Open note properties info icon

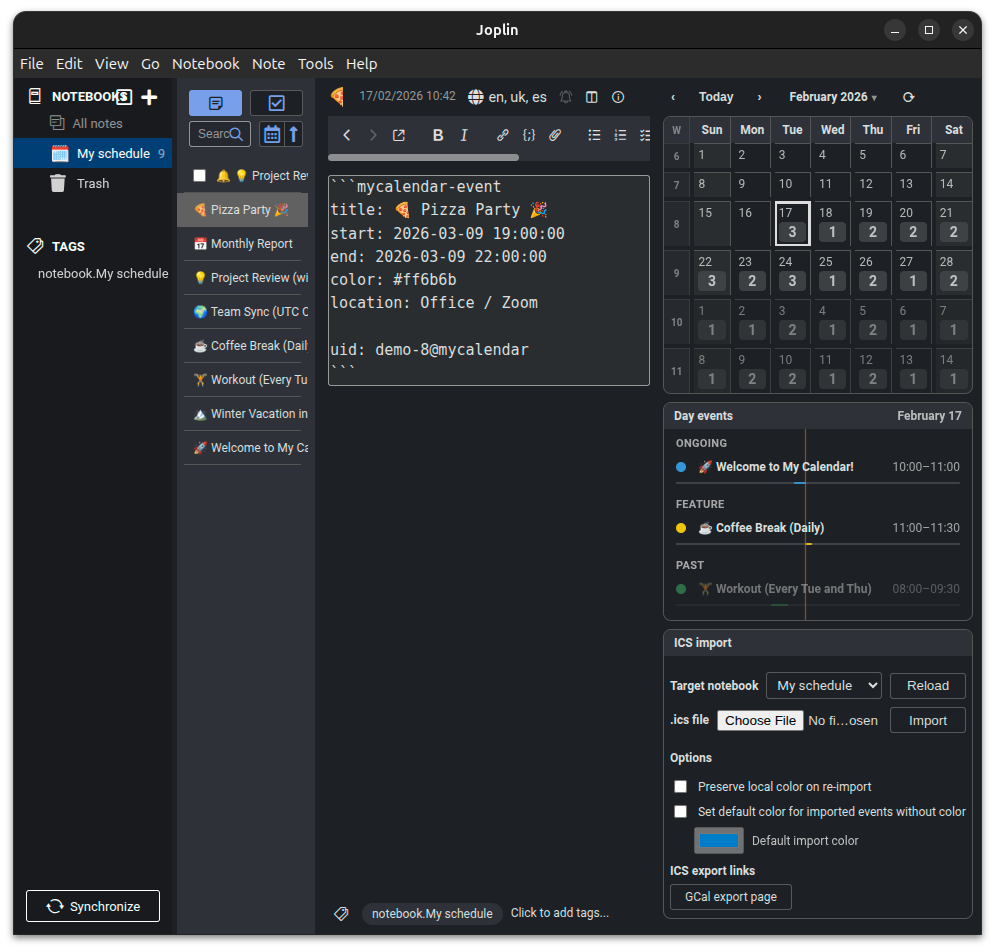pos(618,97)
